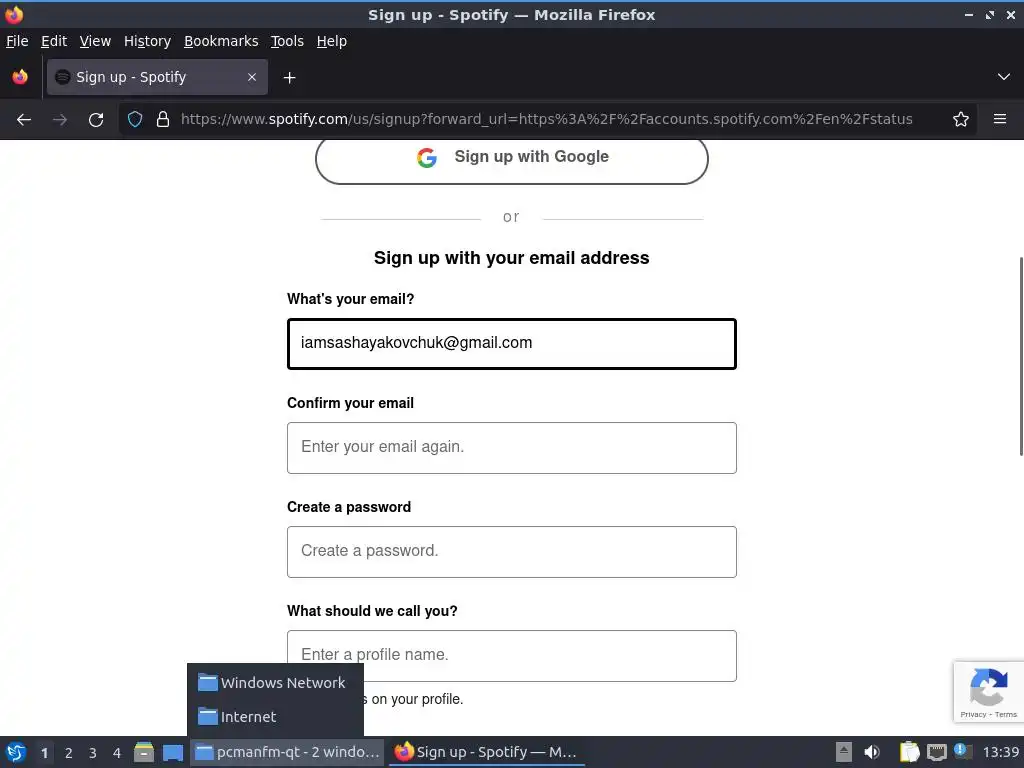Click the reCAPTCHA Privacy link

973,714
